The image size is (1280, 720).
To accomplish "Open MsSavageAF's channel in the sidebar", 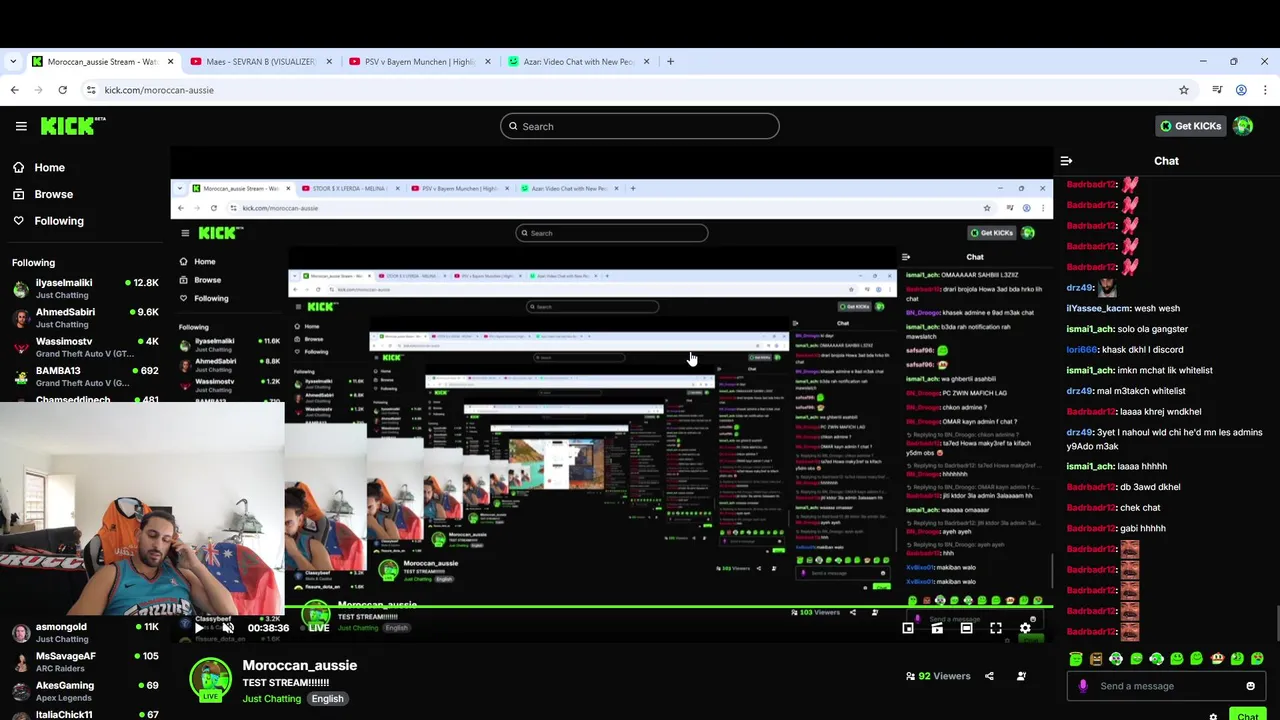I will click(x=85, y=662).
